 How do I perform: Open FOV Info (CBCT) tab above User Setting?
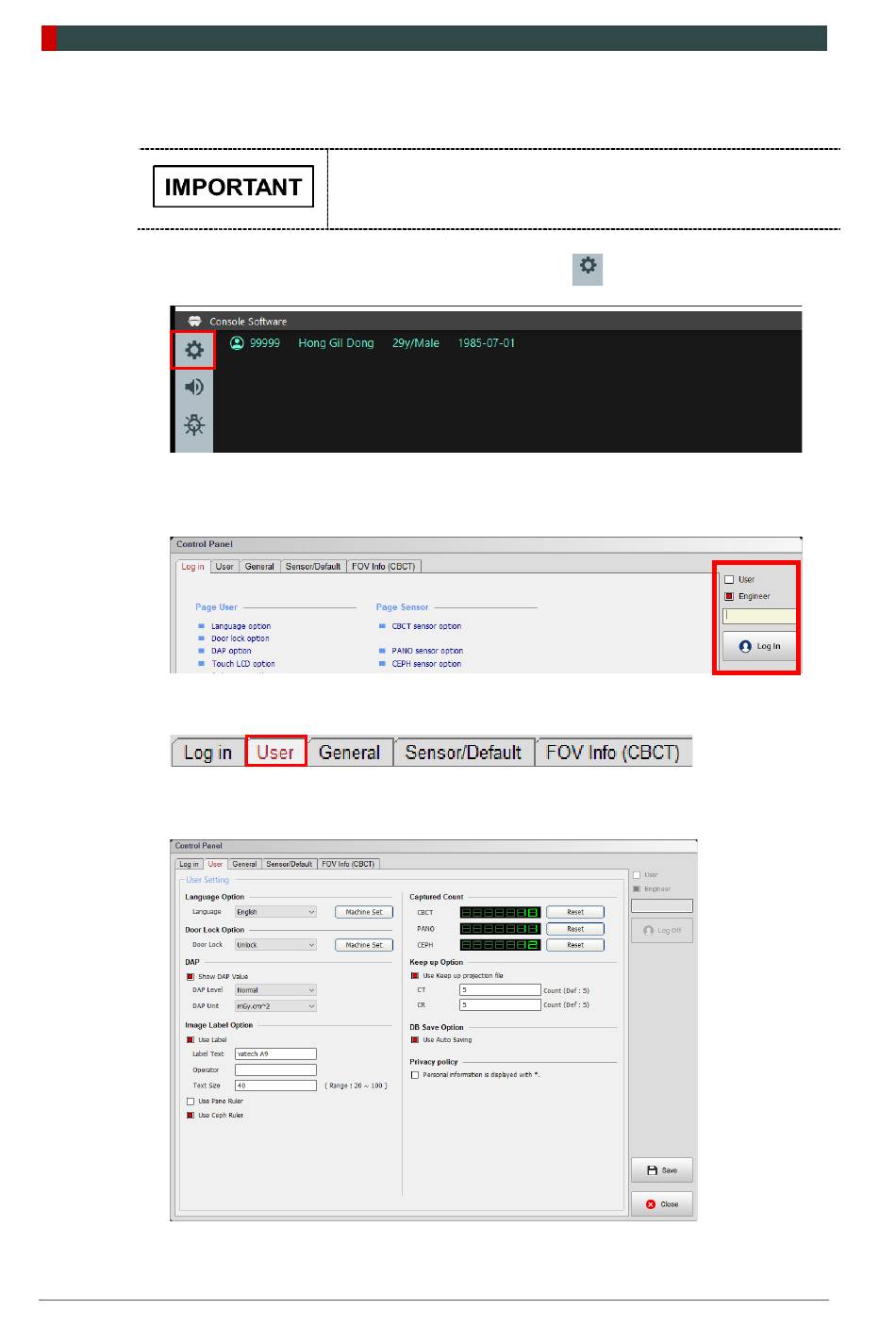(348, 864)
